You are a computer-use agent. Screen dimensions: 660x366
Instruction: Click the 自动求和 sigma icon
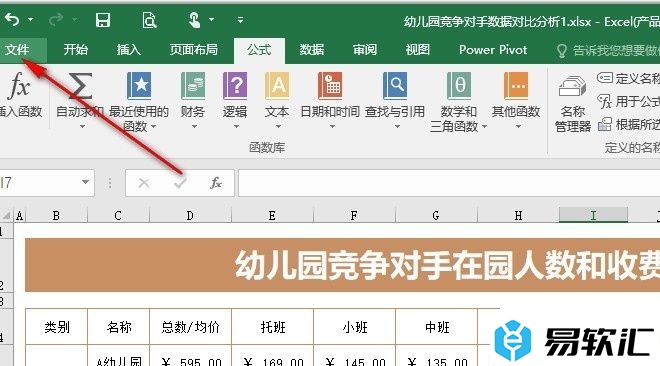pyautogui.click(x=80, y=85)
